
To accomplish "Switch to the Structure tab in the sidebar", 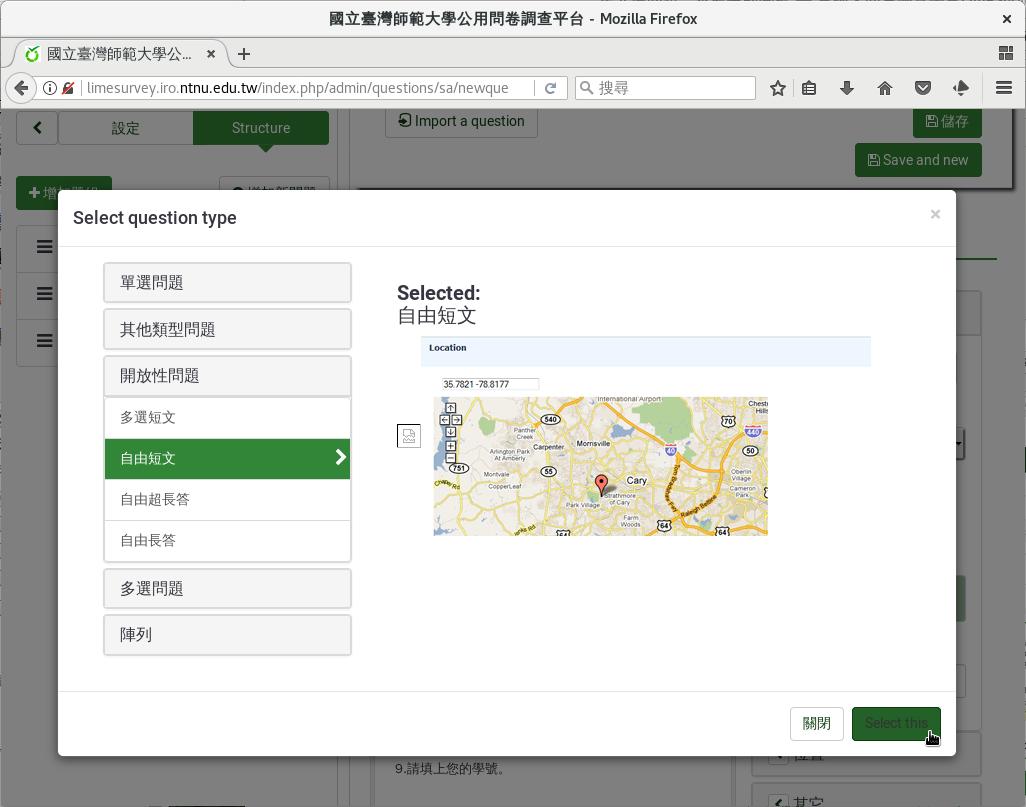I will [260, 128].
